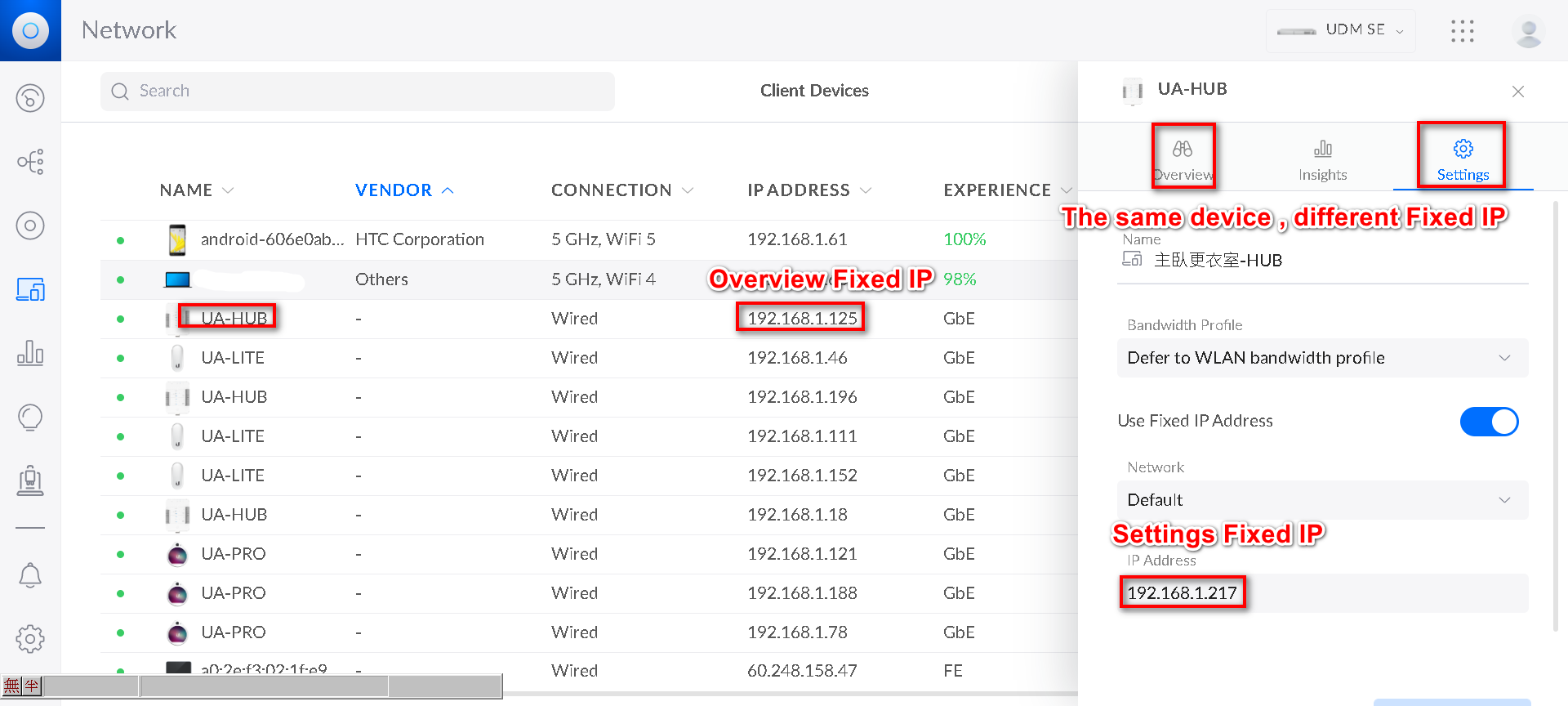Open the dashboard icon in left sidebar
The image size is (1568, 706).
point(30,99)
